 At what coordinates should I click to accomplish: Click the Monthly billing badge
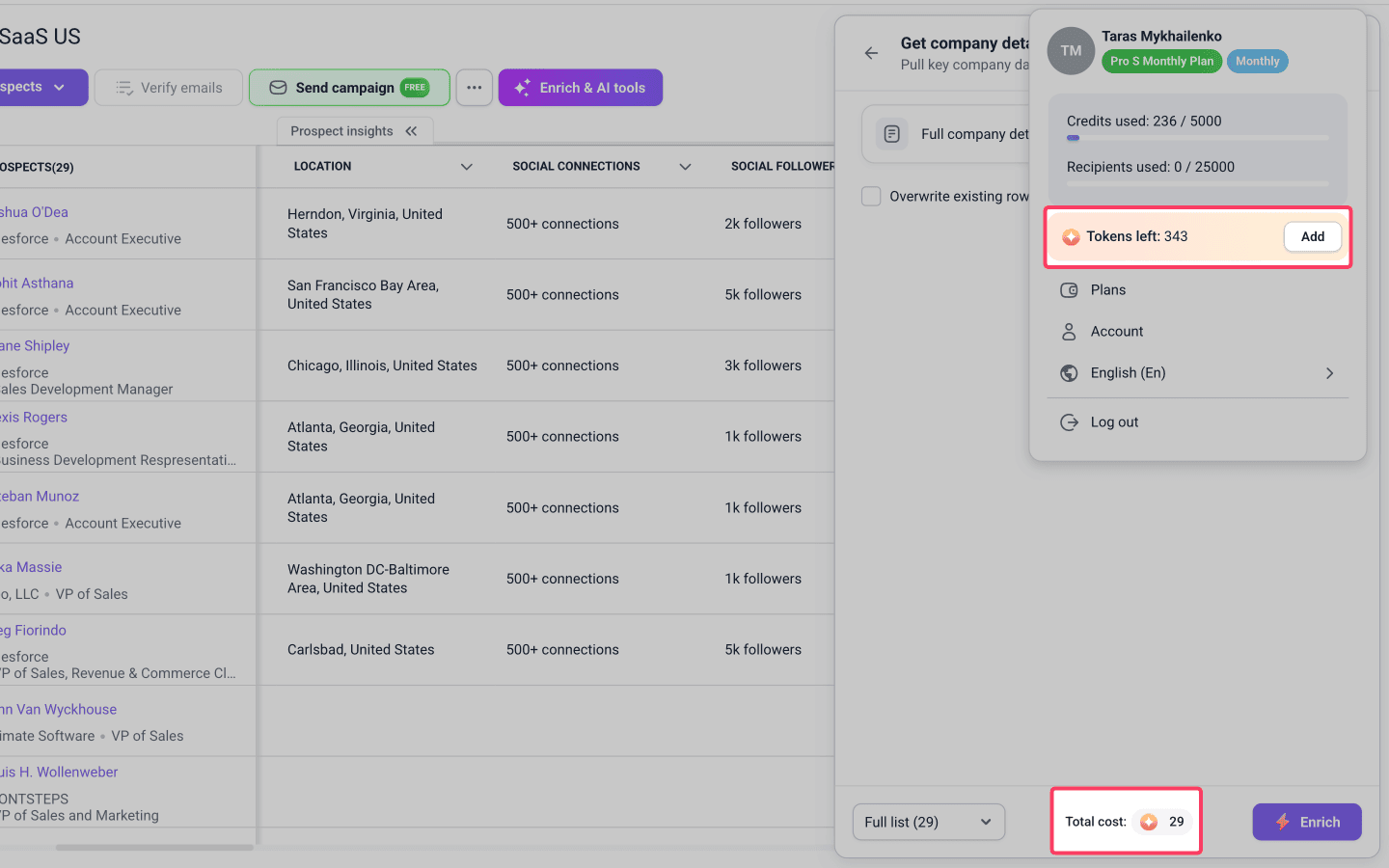[x=1257, y=62]
